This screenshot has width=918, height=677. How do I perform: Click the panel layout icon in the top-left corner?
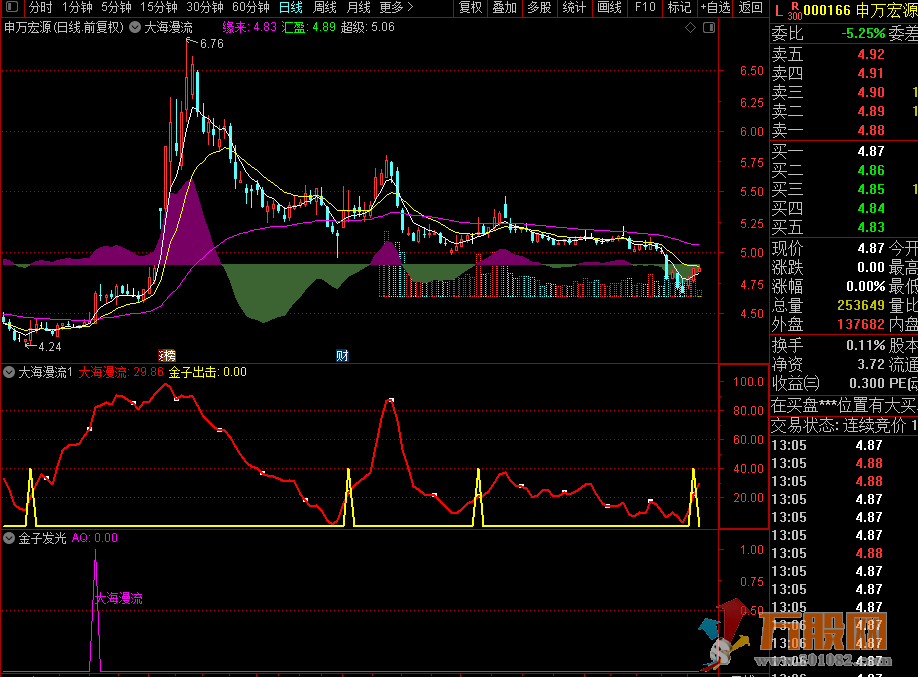12,8
